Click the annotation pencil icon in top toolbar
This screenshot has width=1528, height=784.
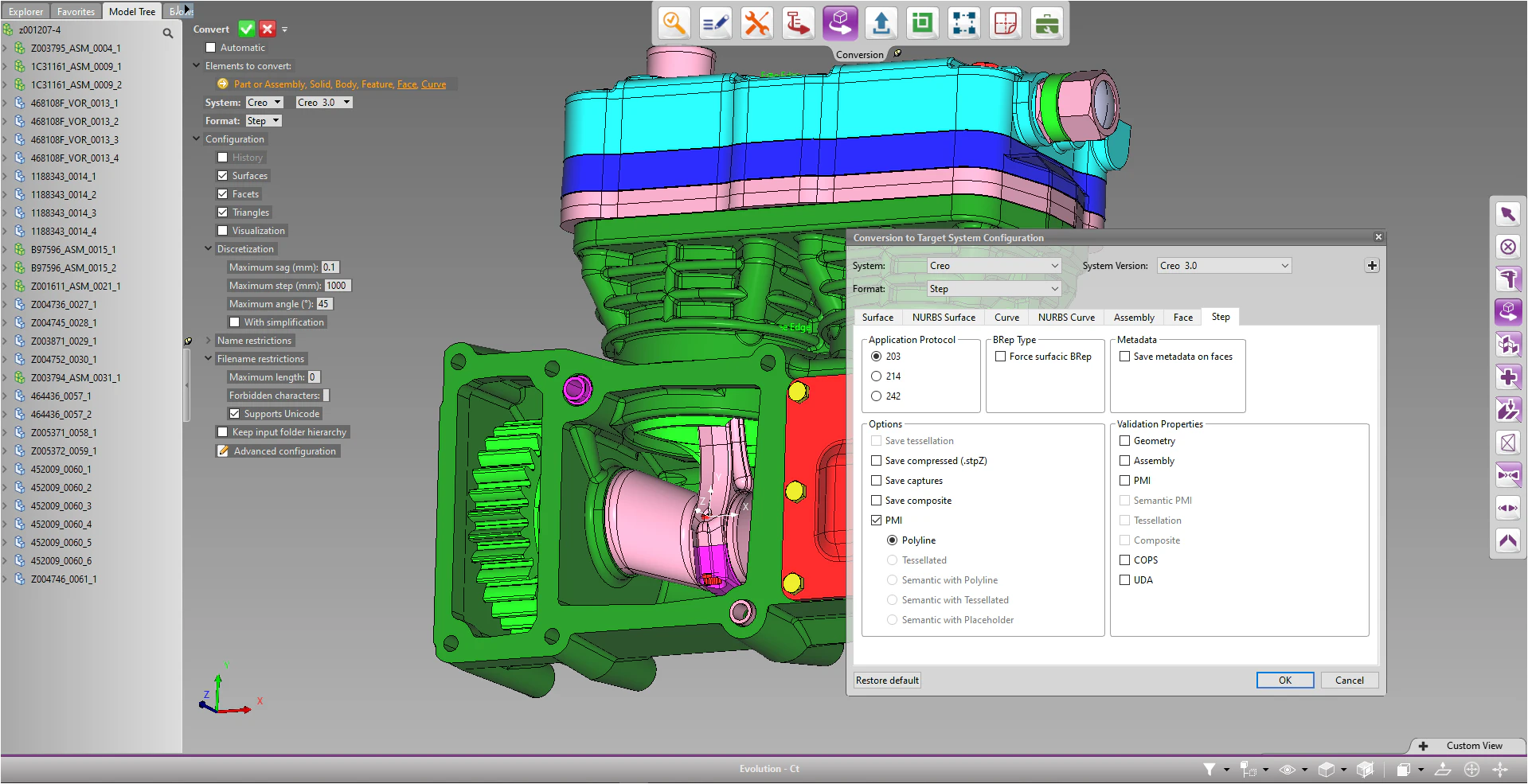pos(715,23)
